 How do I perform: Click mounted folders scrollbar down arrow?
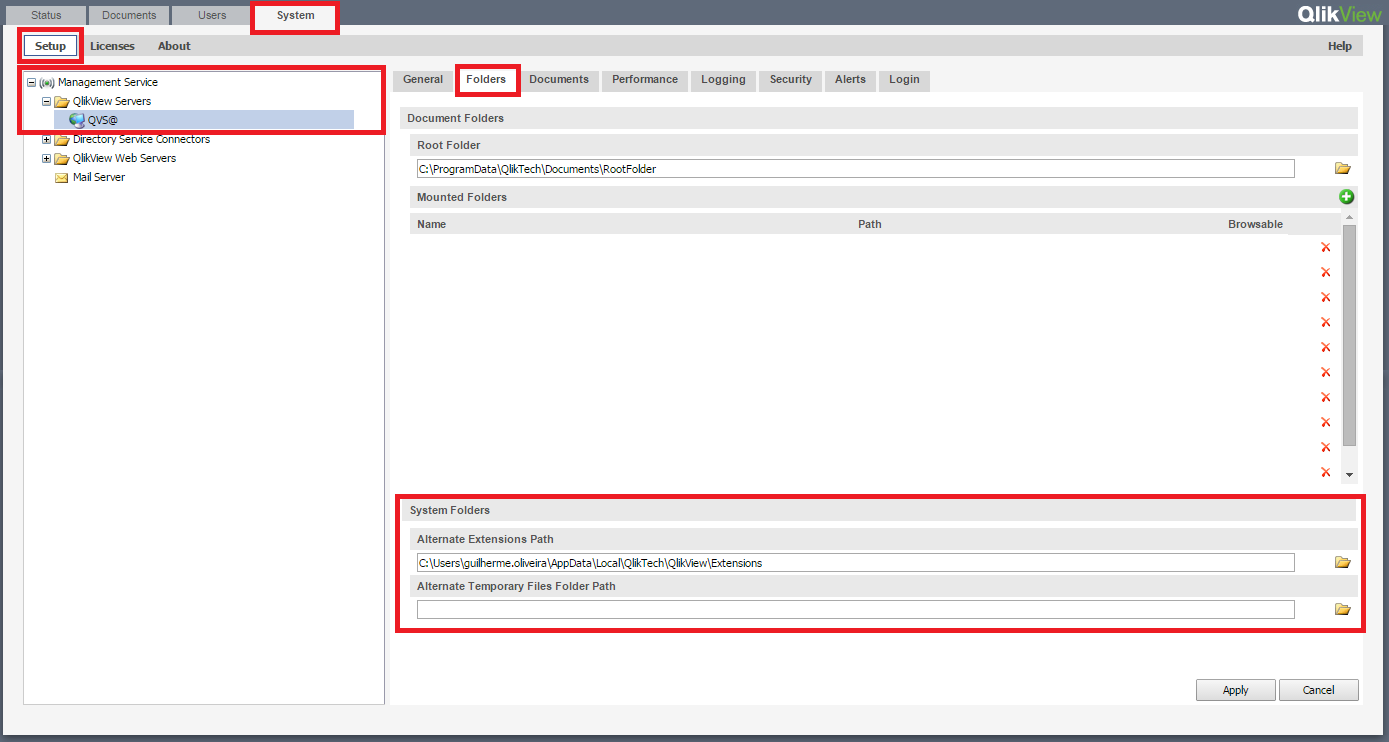pyautogui.click(x=1349, y=475)
